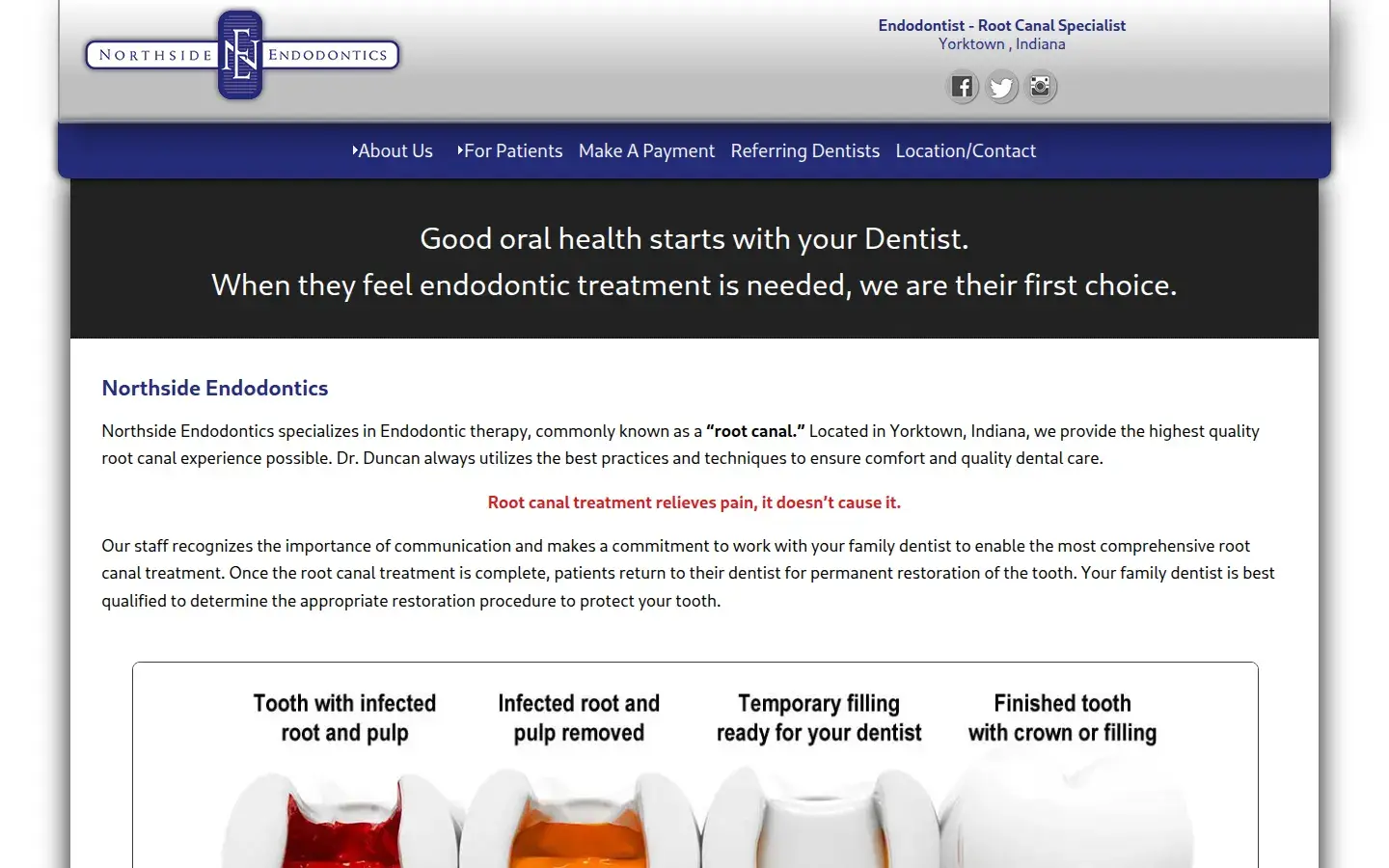Click "Infected root and pulp removed" label
1389x868 pixels.
(x=579, y=718)
